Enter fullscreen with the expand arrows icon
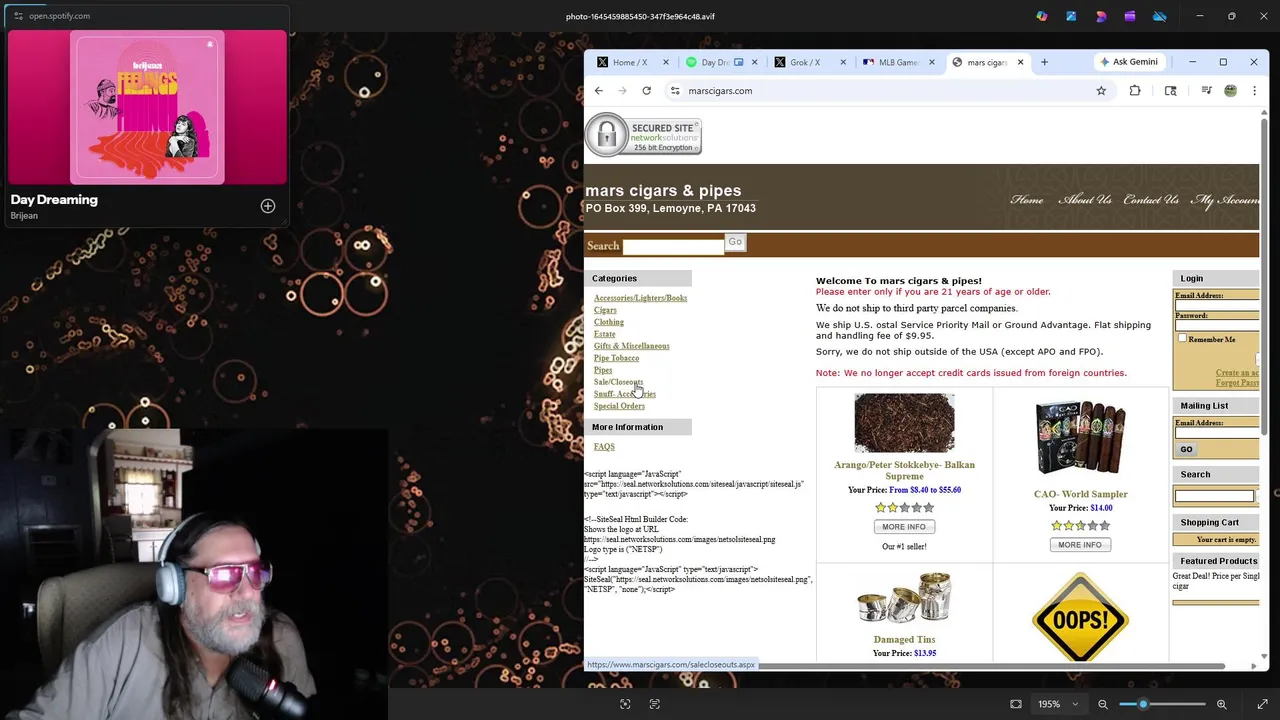Viewport: 1280px width, 720px height. click(x=1262, y=704)
